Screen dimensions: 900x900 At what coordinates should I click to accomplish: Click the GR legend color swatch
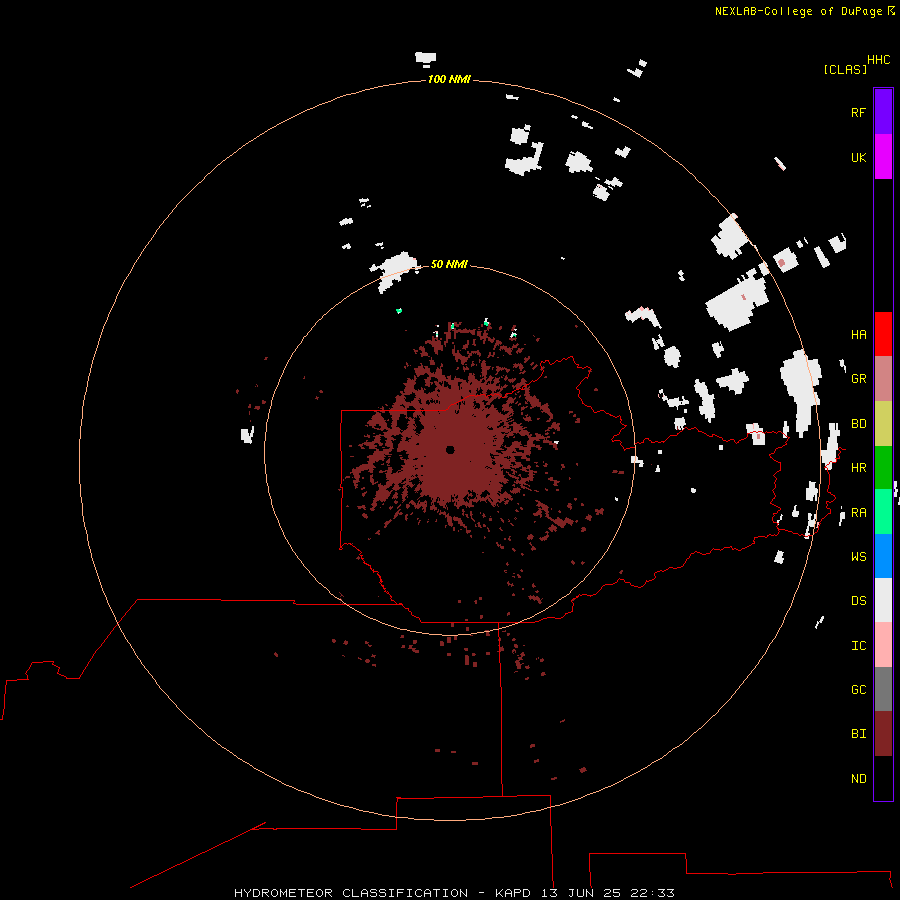883,378
